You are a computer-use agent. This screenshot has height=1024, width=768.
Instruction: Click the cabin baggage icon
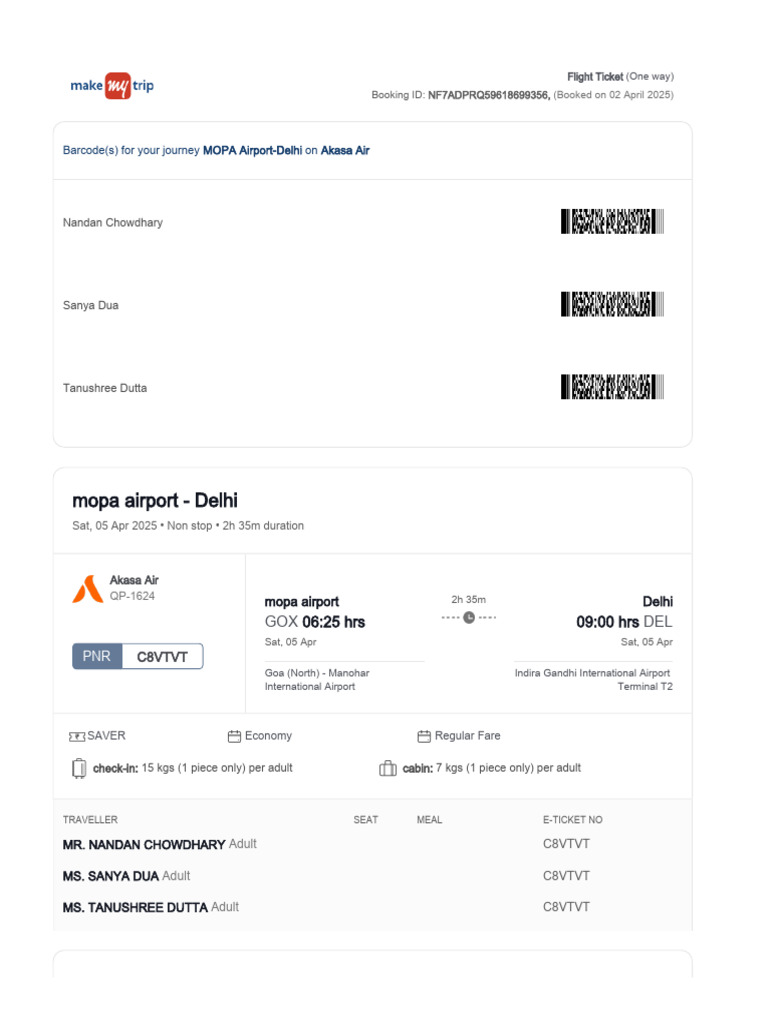click(388, 768)
